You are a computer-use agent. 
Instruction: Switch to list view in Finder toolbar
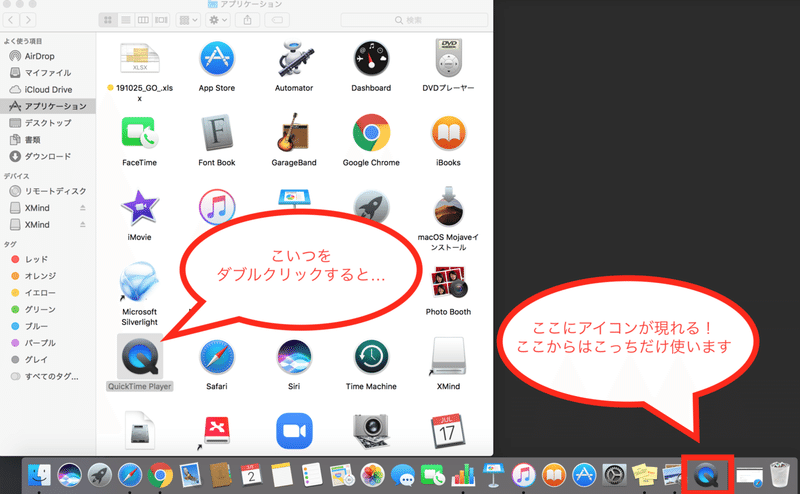pos(126,20)
